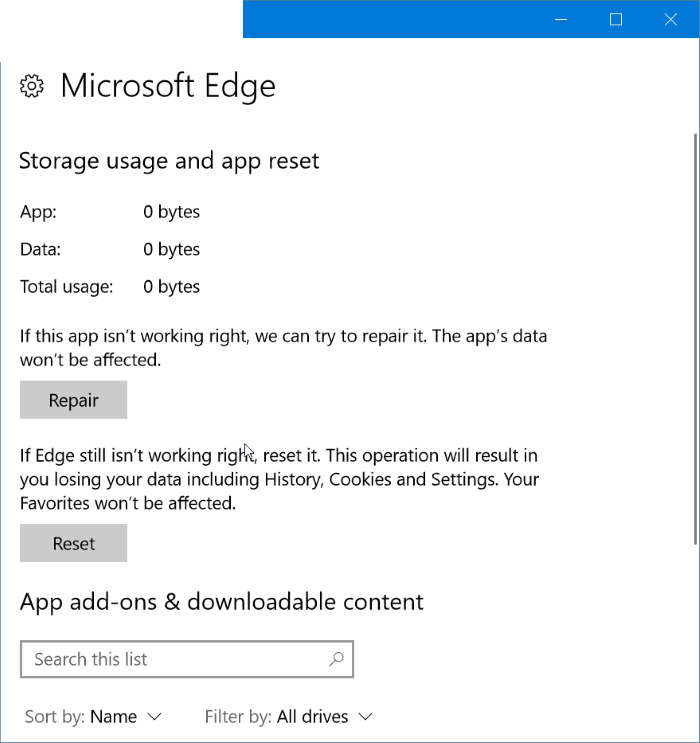700x743 pixels.
Task: Click the repair description text above Repair
Action: pyautogui.click(x=283, y=347)
